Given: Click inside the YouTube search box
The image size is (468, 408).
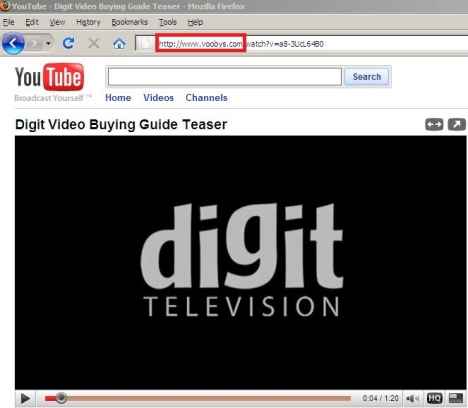Looking at the screenshot, I should 224,77.
